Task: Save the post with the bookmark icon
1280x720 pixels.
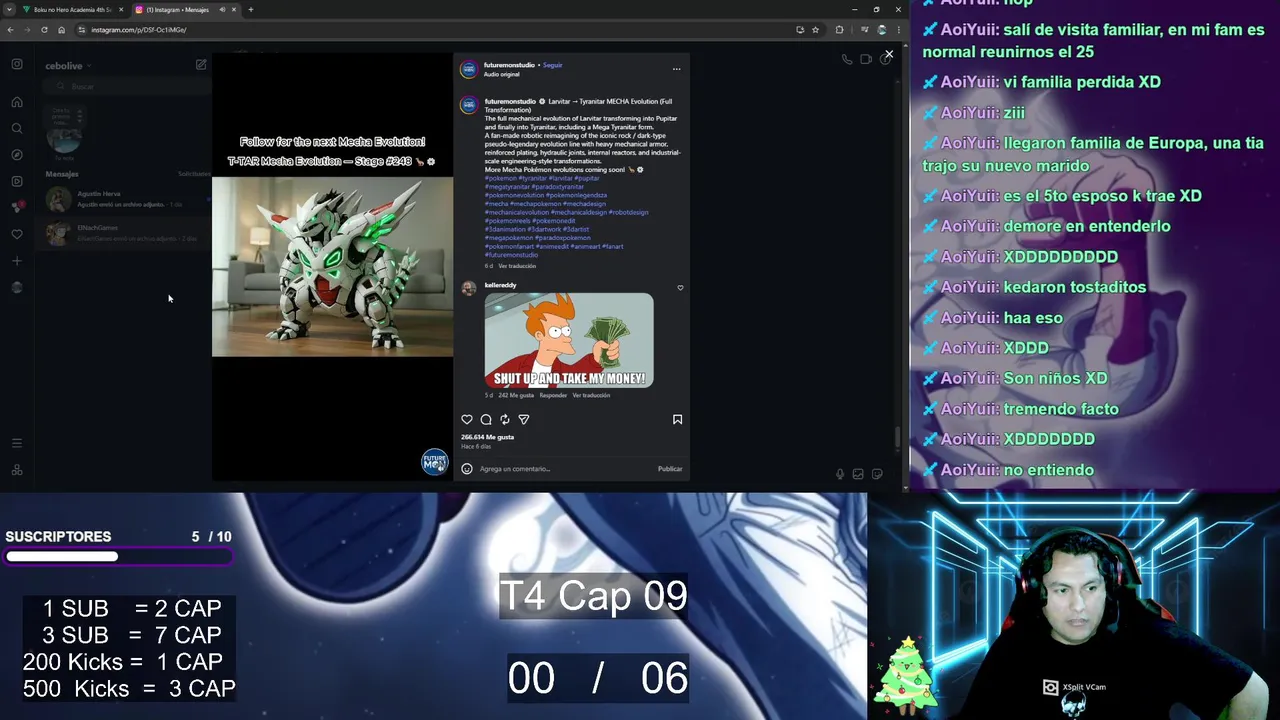Action: click(677, 420)
